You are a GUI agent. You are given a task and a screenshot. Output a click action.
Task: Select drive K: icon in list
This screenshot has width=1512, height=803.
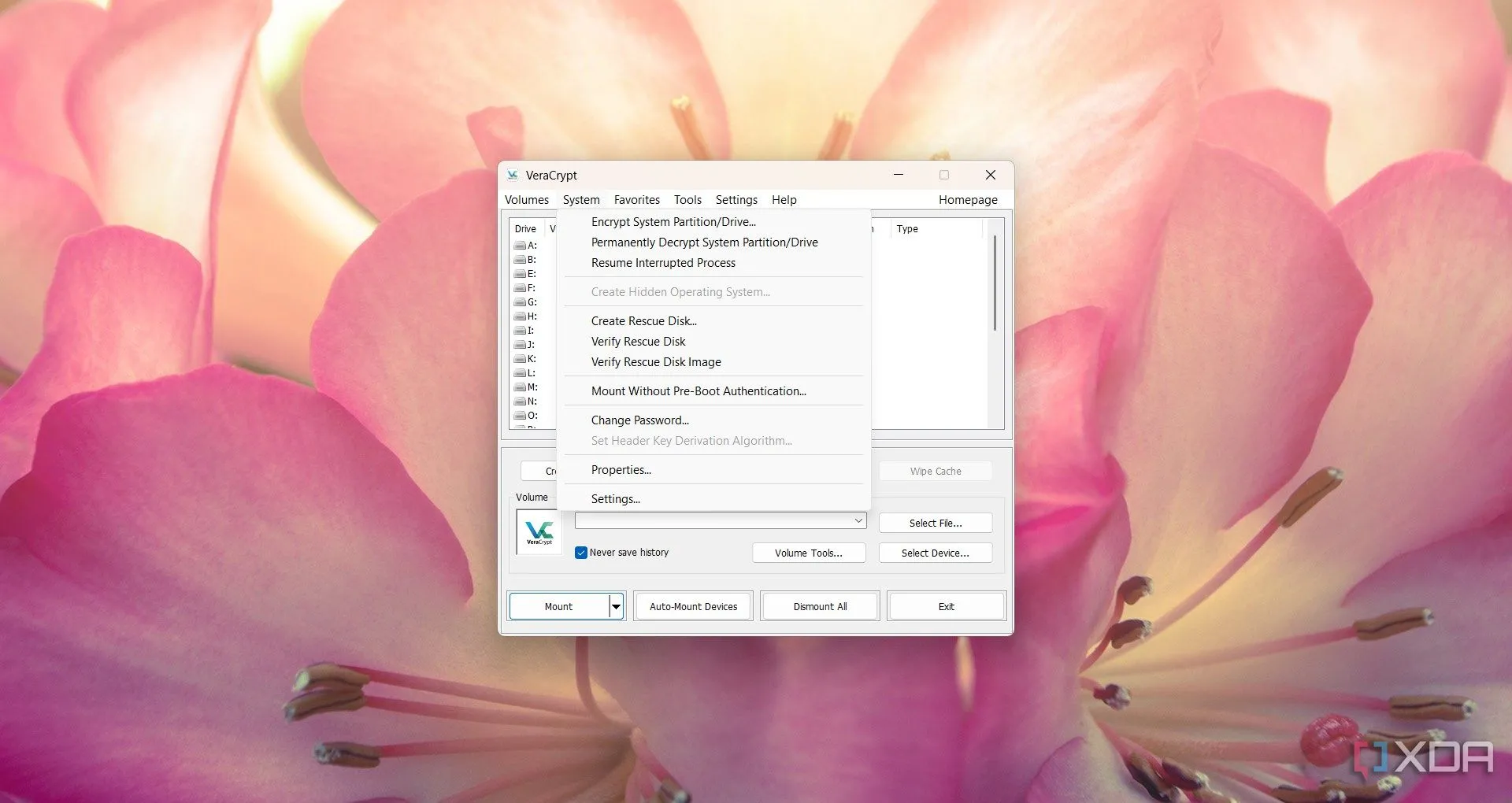(520, 359)
